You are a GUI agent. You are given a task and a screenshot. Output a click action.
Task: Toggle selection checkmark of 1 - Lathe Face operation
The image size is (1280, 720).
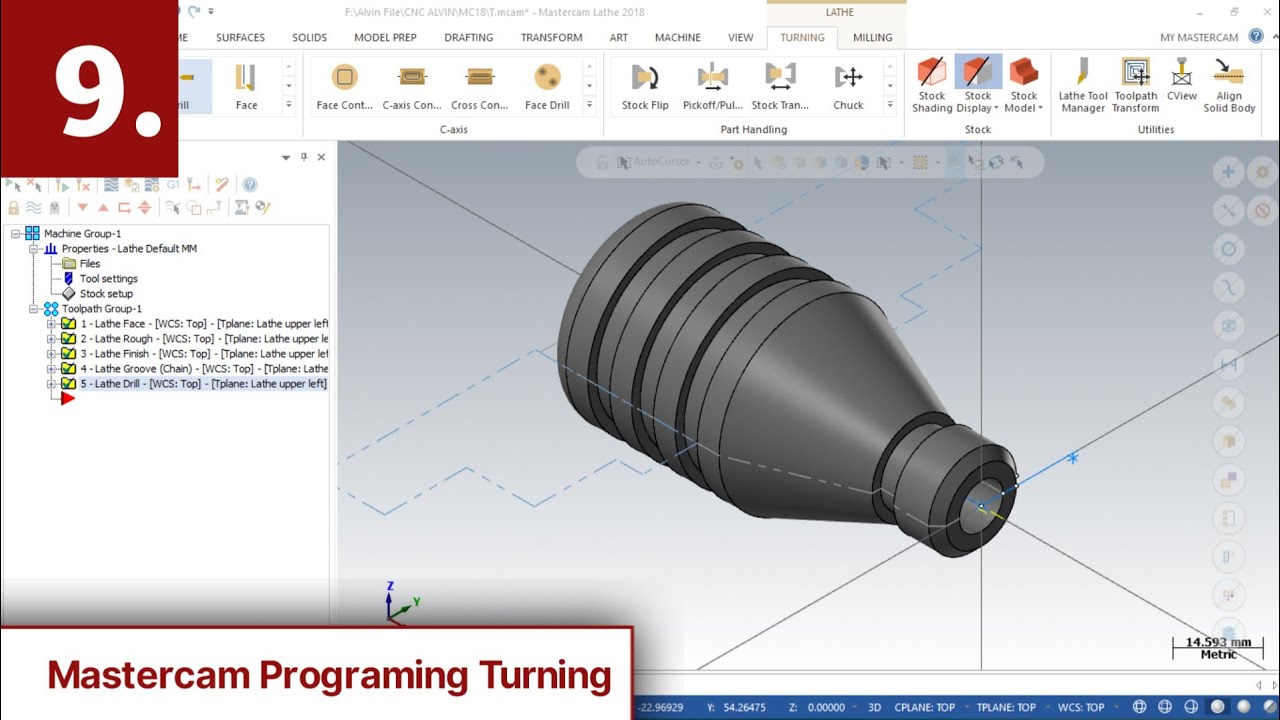[x=68, y=324]
